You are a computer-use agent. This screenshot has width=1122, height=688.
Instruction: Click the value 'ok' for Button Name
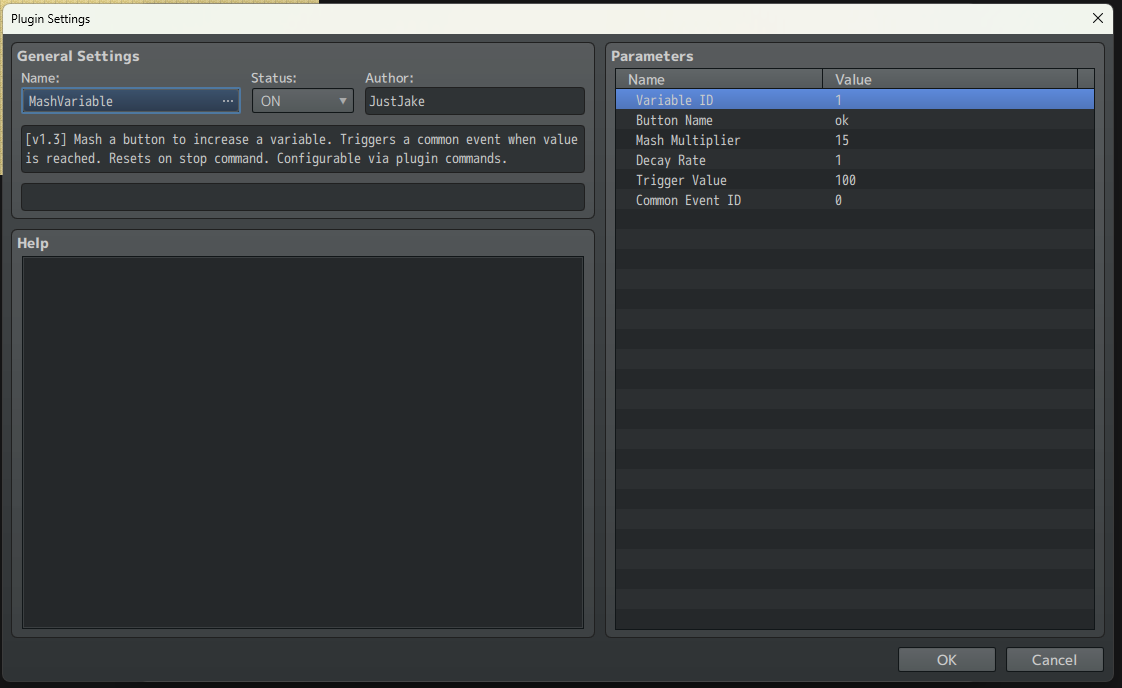click(x=842, y=120)
